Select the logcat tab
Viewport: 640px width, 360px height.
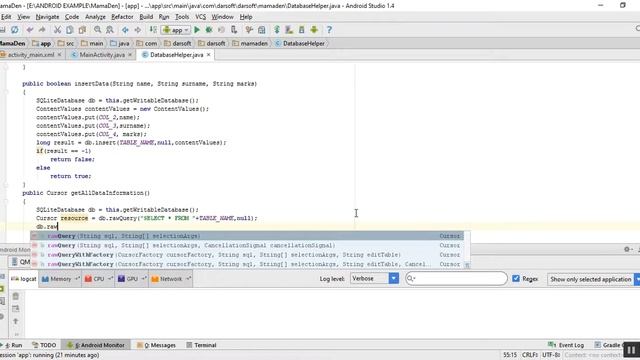[x=24, y=279]
